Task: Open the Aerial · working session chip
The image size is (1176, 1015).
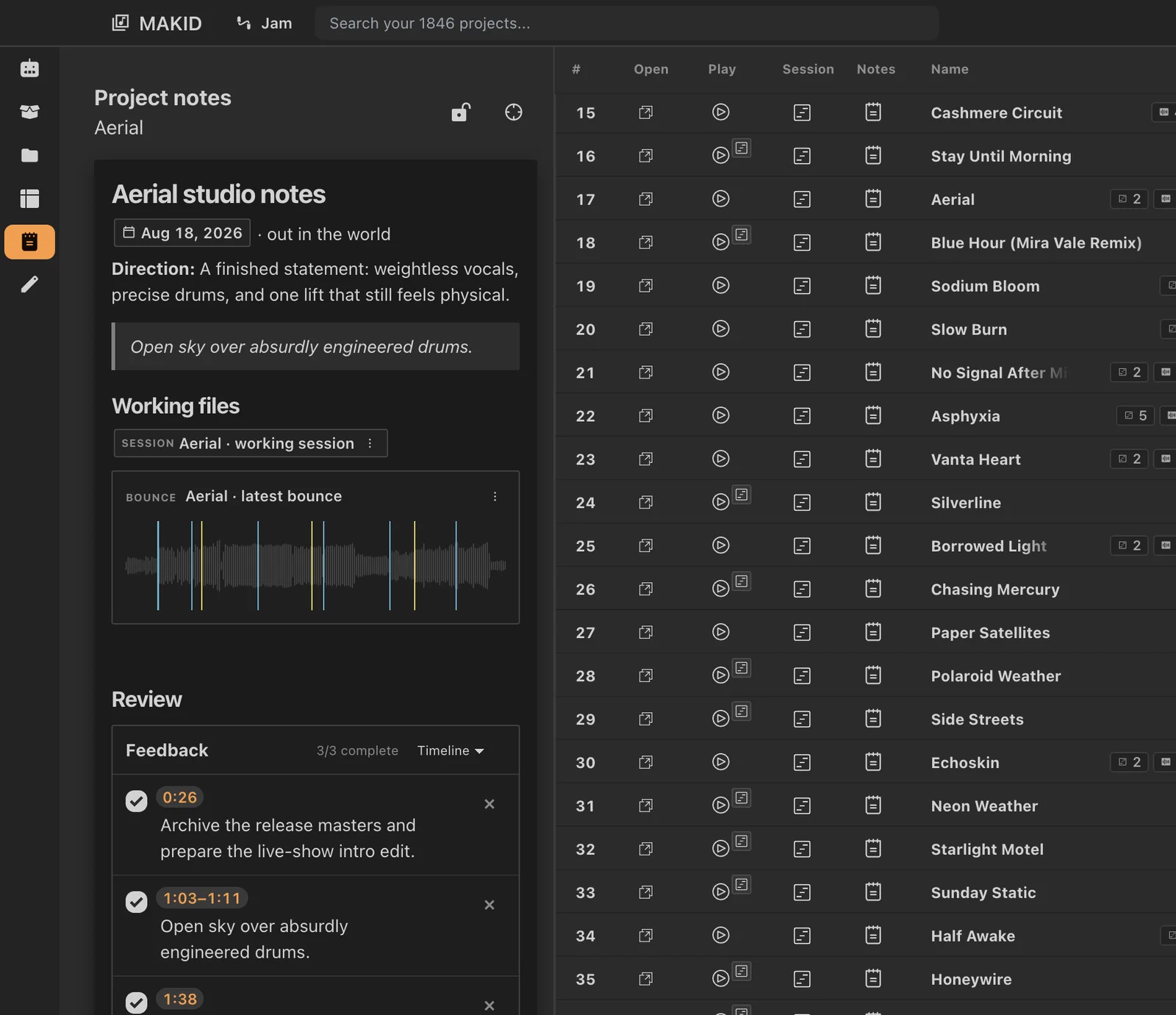Action: (251, 443)
